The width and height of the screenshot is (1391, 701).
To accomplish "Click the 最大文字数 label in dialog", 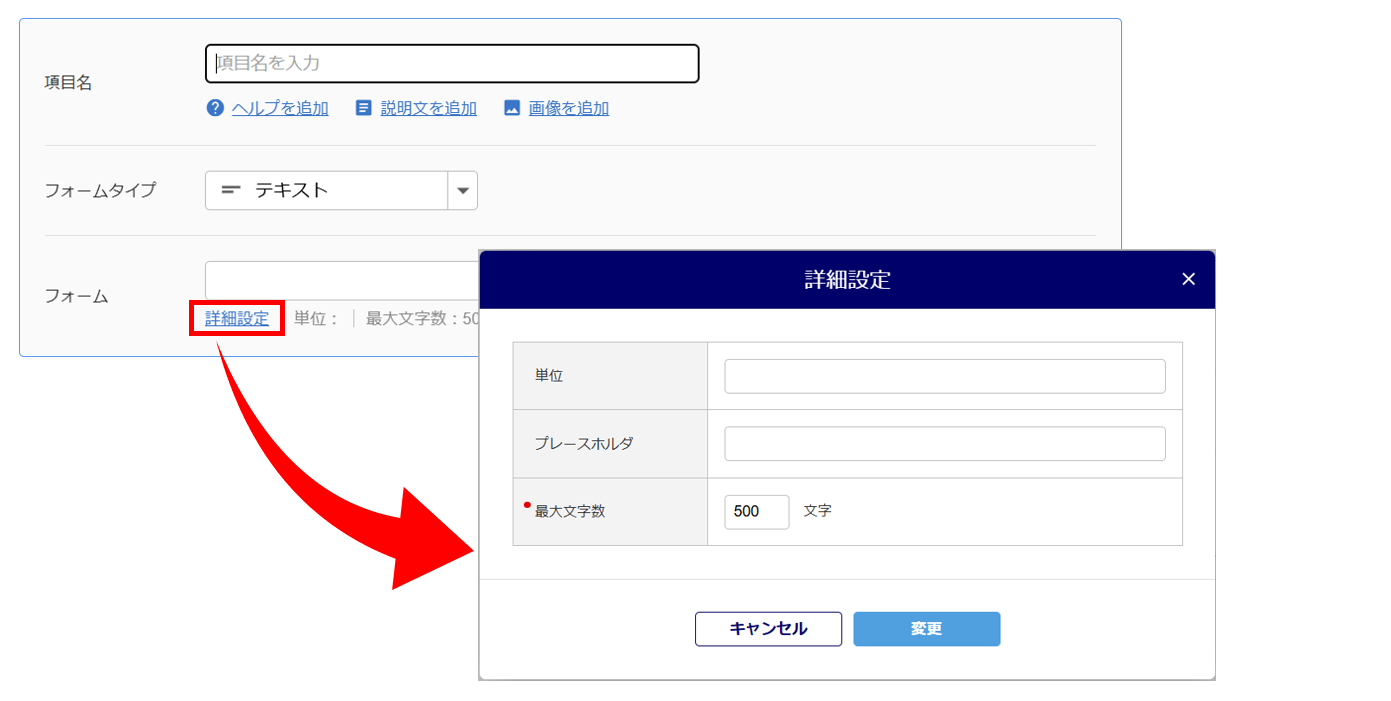I will (570, 511).
